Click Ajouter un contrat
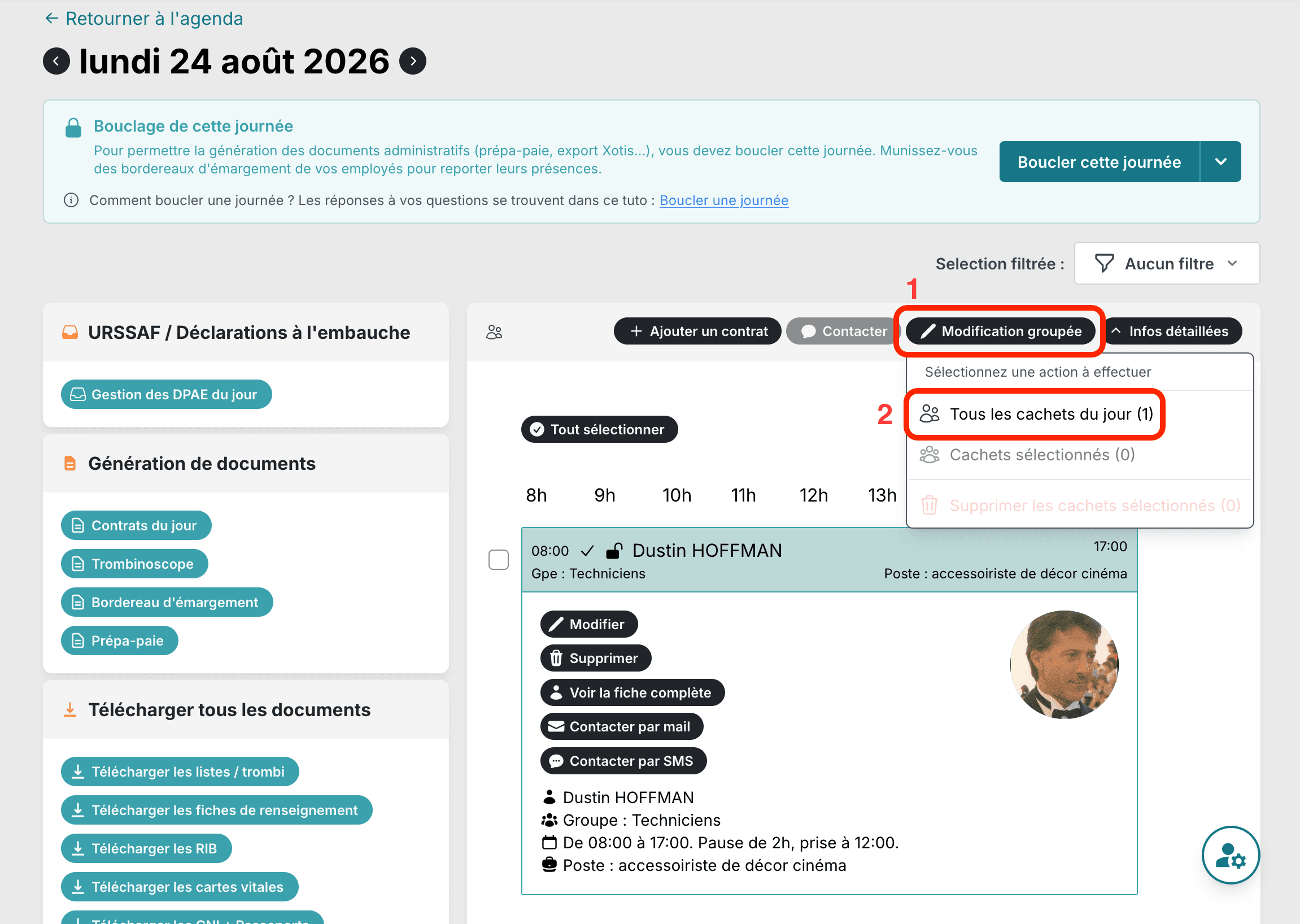This screenshot has width=1300, height=924. pyautogui.click(x=697, y=331)
